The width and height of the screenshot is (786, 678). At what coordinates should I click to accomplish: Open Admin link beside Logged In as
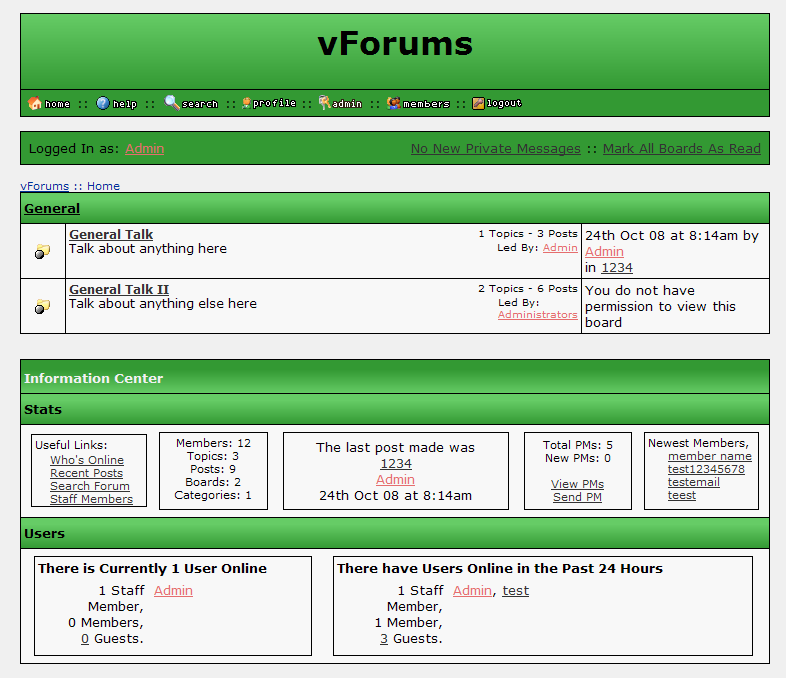145,148
